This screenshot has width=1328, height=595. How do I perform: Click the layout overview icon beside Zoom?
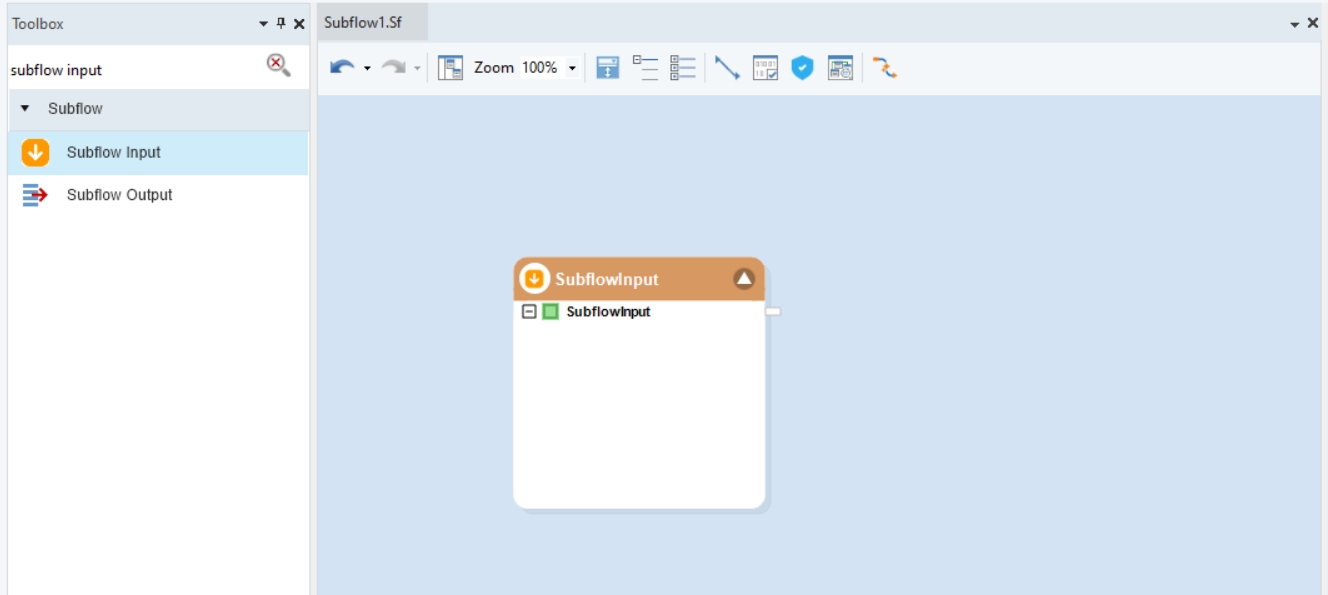click(451, 67)
